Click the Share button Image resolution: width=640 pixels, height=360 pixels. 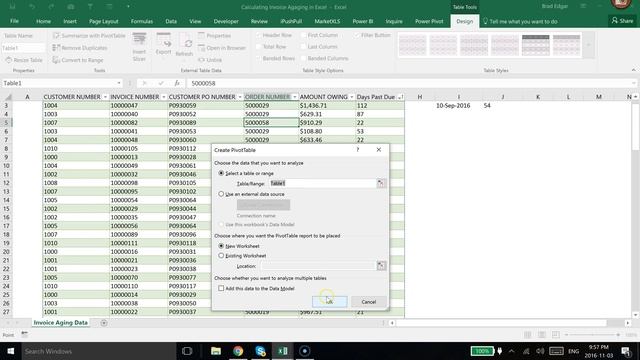tap(622, 21)
